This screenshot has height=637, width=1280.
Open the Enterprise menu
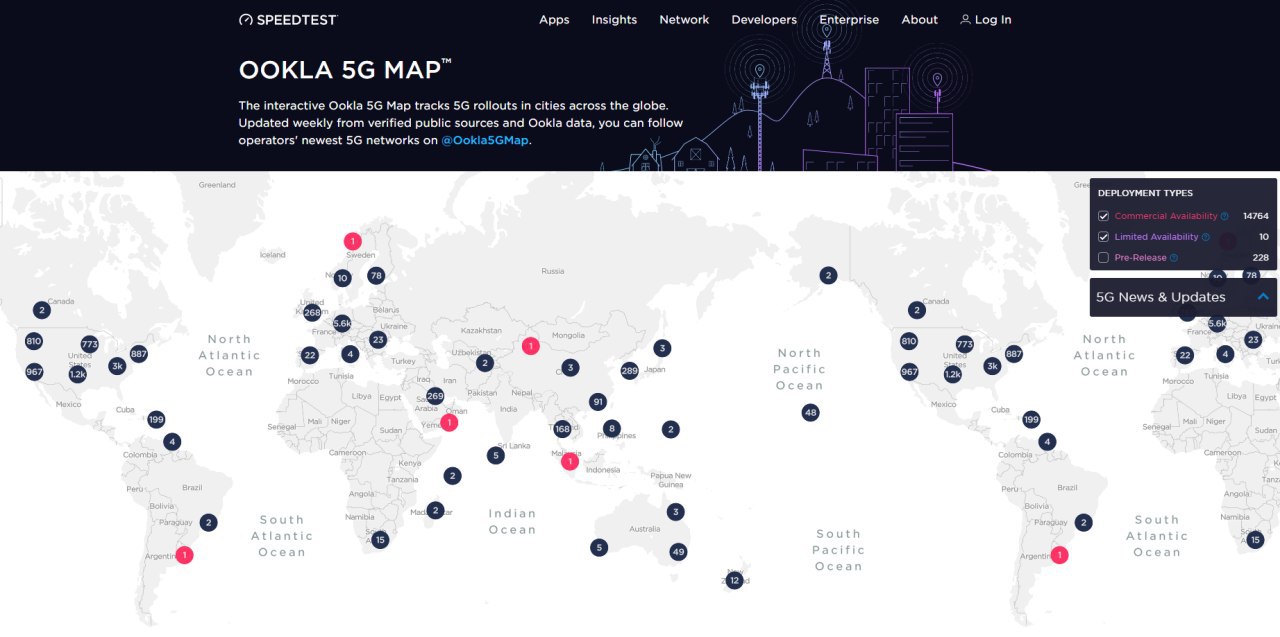point(849,20)
